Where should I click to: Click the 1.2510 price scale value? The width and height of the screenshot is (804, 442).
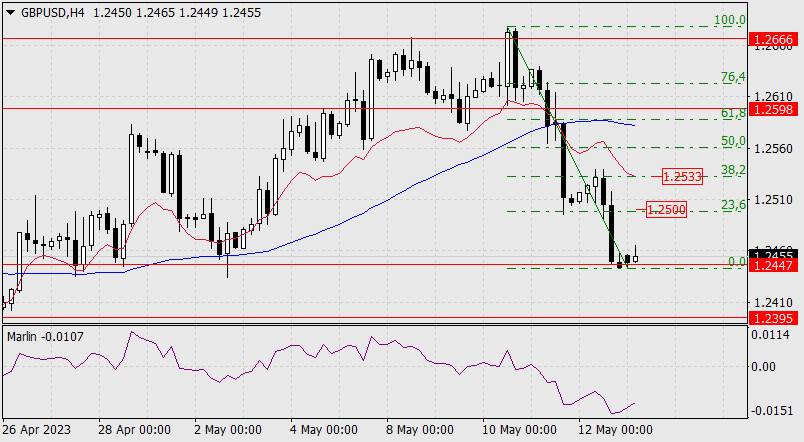(774, 200)
